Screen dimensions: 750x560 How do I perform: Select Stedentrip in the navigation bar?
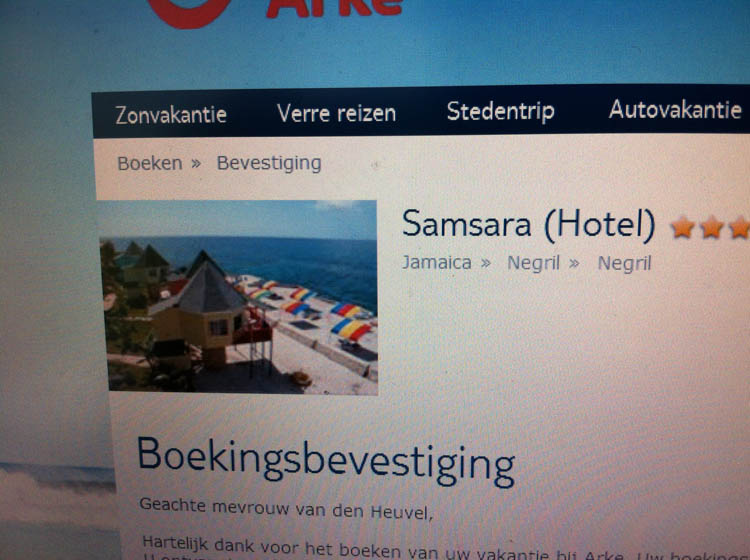click(x=500, y=112)
